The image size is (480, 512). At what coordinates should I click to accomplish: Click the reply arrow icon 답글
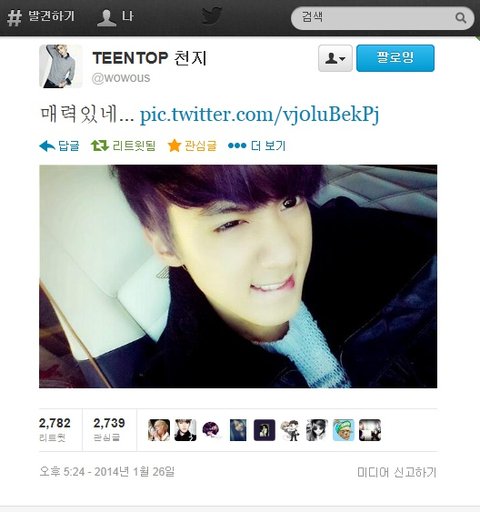(x=59, y=146)
